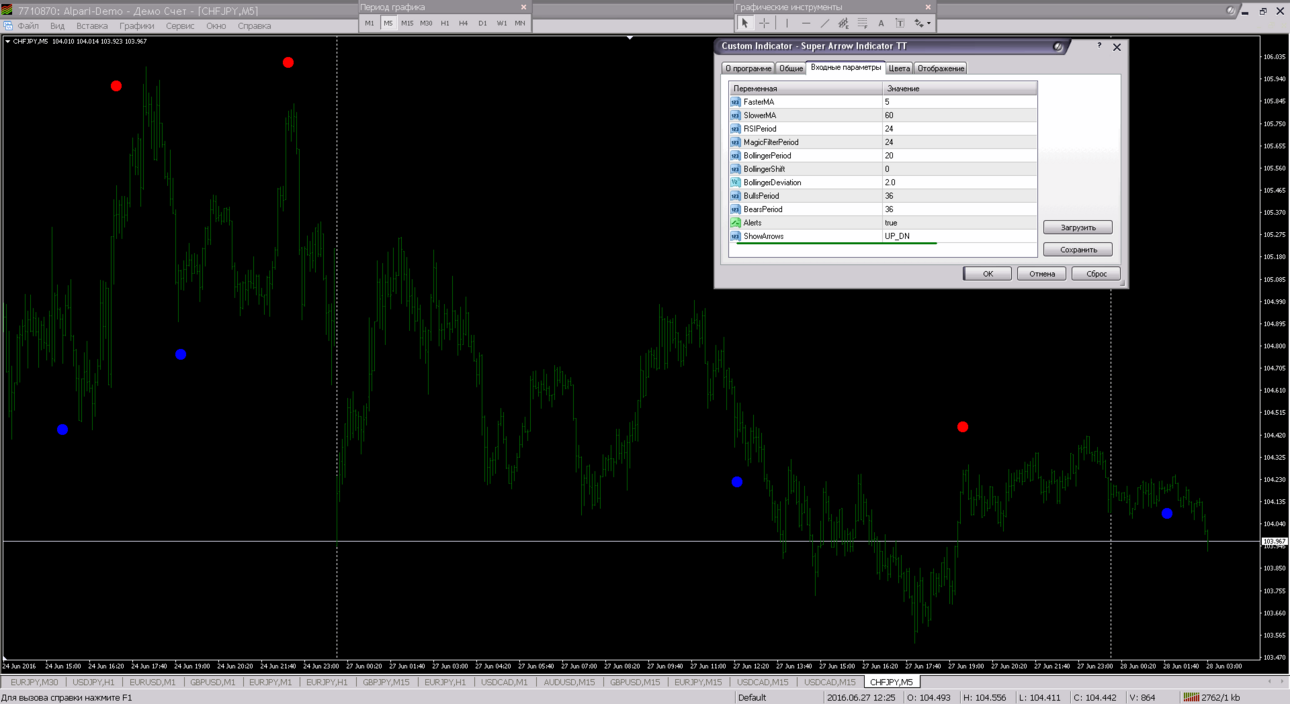The image size is (1290, 704).
Task: Click the Значение column header
Action: (960, 89)
